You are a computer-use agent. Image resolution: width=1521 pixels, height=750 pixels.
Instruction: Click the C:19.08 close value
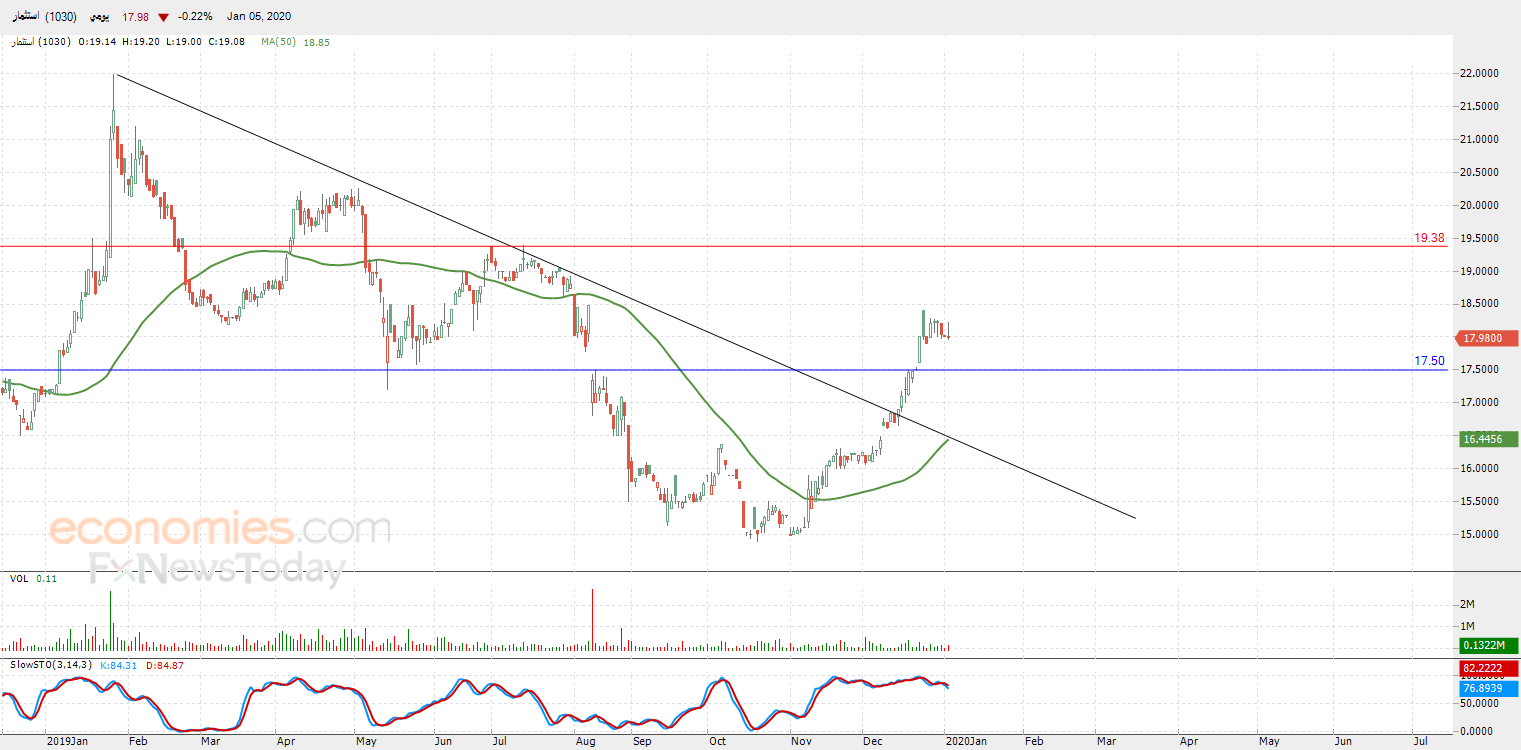[x=229, y=42]
